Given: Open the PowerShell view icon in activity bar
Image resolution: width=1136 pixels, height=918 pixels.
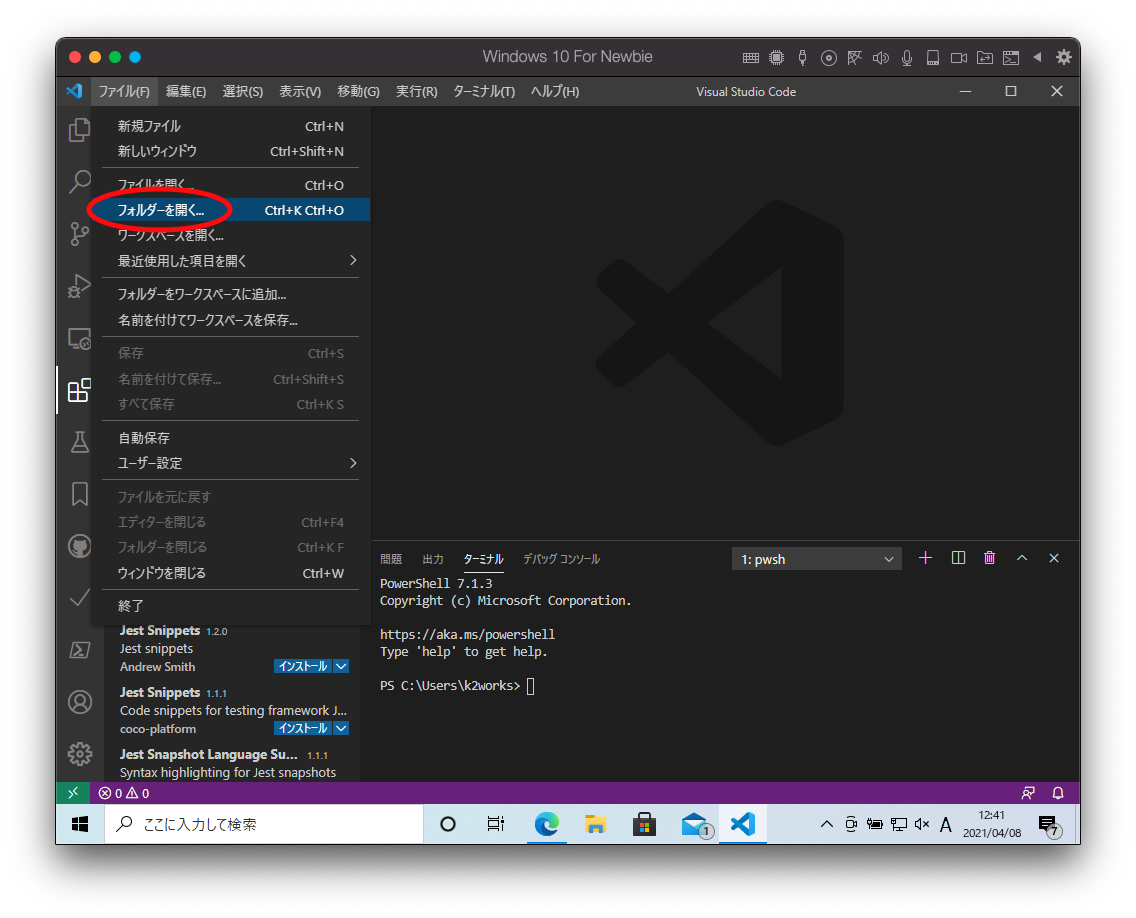Looking at the screenshot, I should tap(79, 650).
